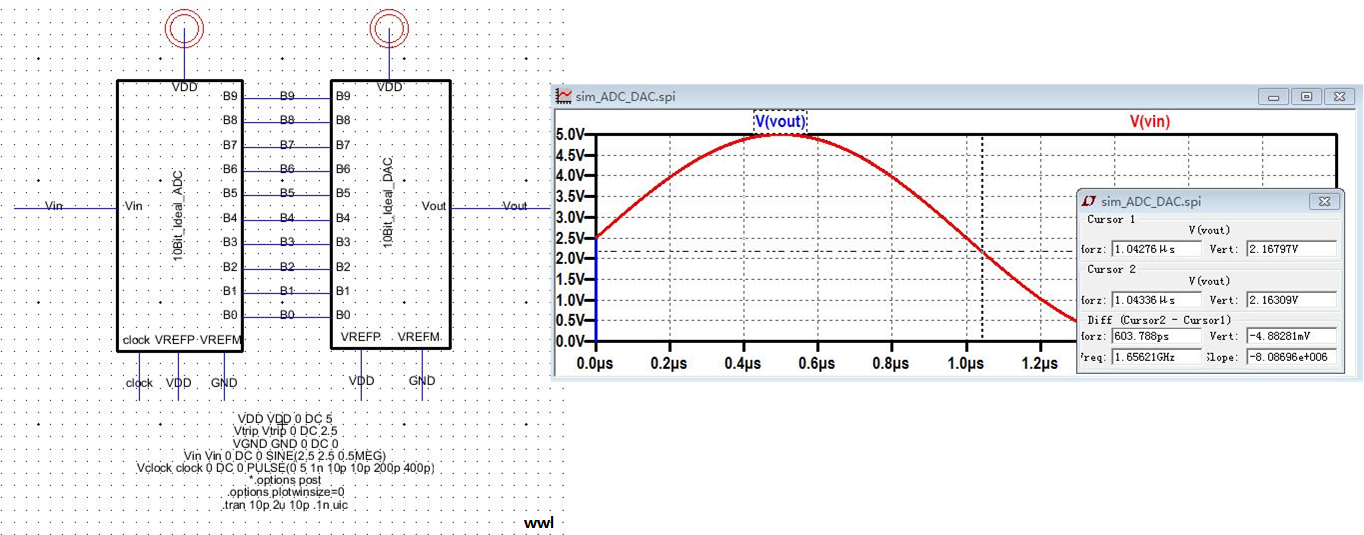
Task: Click the waveform window icon in title bar
Action: [x=565, y=97]
